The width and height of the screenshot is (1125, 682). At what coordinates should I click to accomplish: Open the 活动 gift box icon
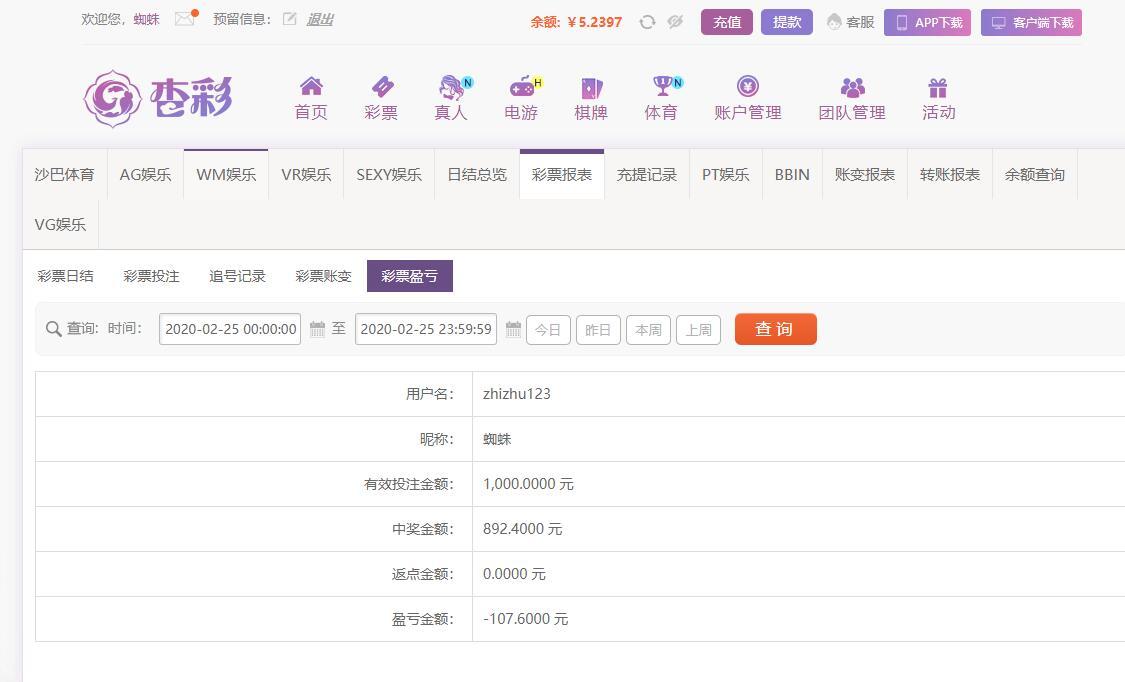pos(938,87)
